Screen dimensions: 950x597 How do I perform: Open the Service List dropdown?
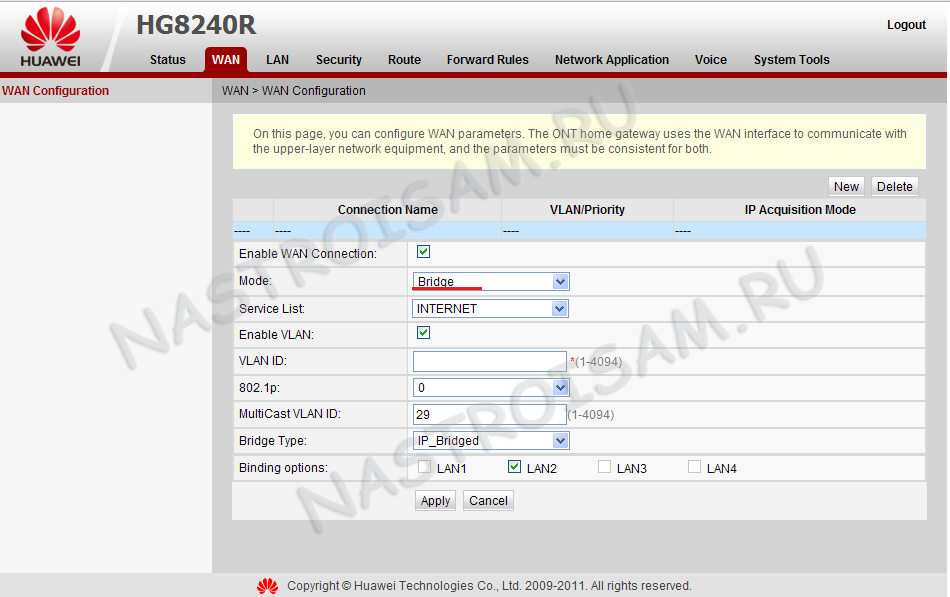click(x=490, y=309)
